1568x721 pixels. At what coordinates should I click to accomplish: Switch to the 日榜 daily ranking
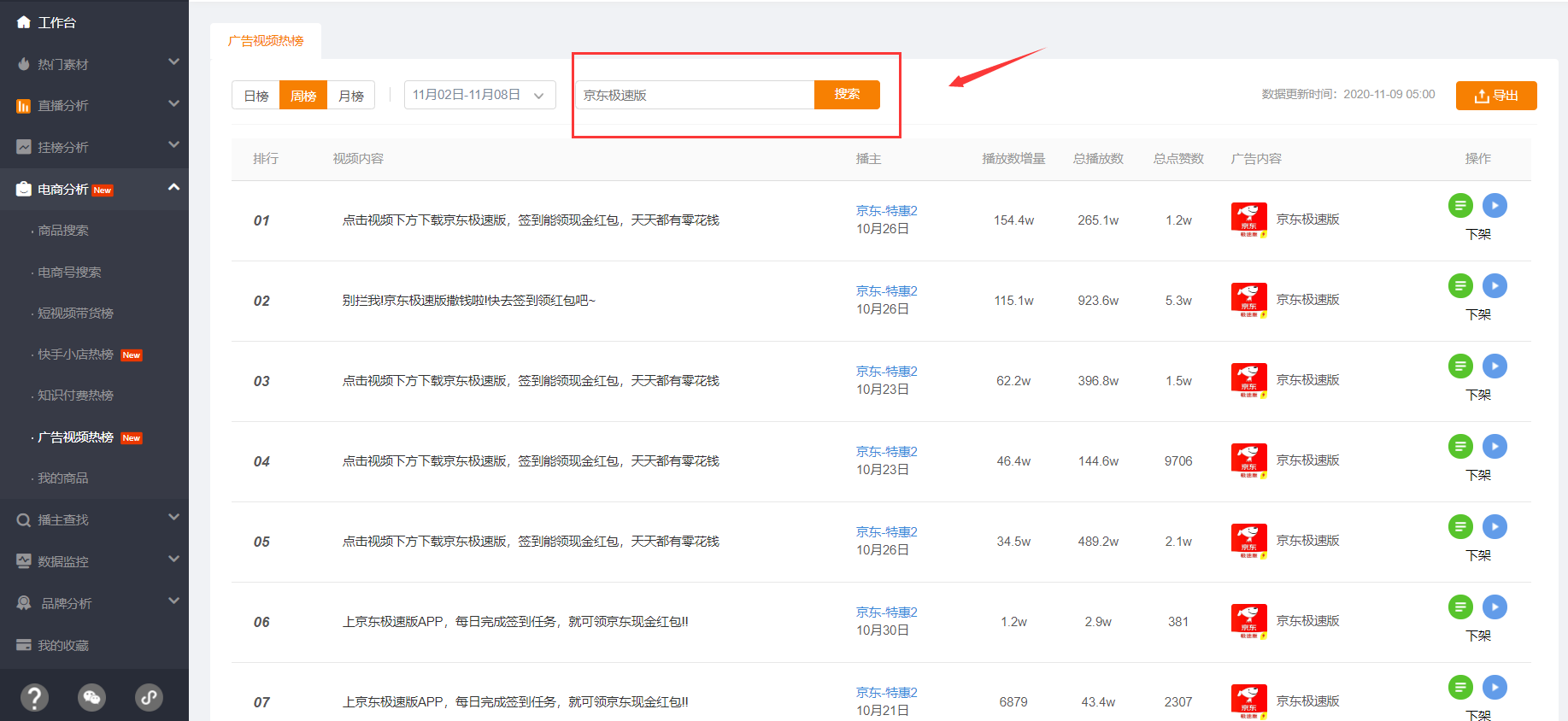coord(255,95)
